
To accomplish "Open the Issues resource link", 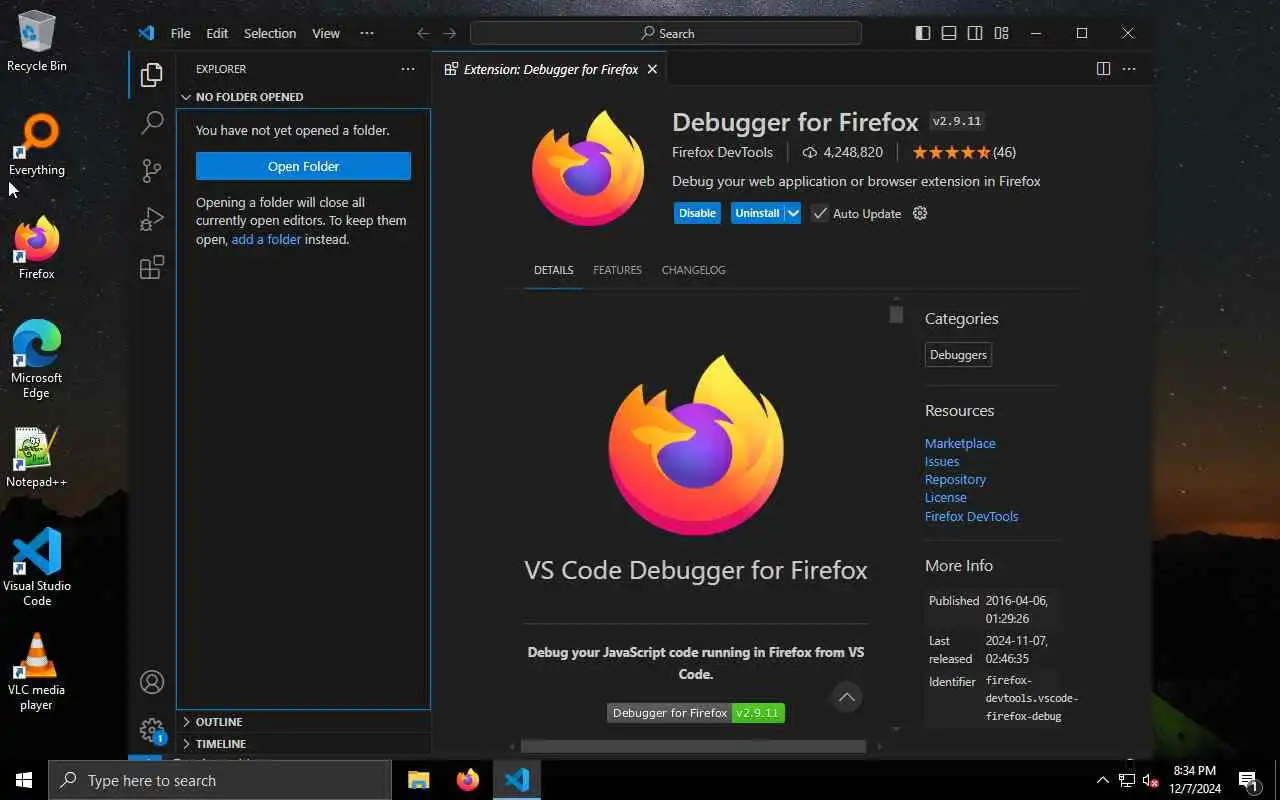I will tap(942, 461).
